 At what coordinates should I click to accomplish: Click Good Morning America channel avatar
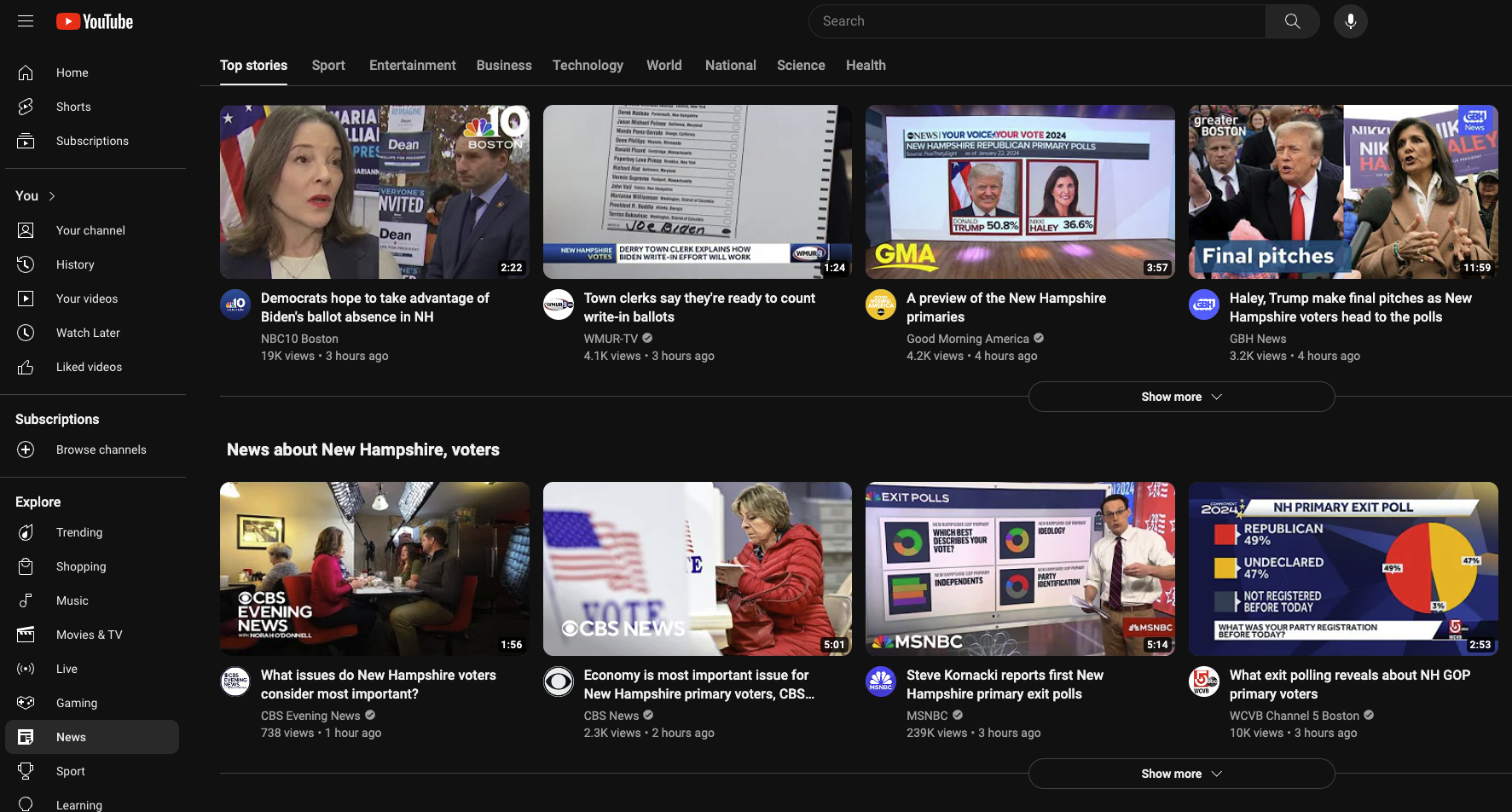point(881,304)
